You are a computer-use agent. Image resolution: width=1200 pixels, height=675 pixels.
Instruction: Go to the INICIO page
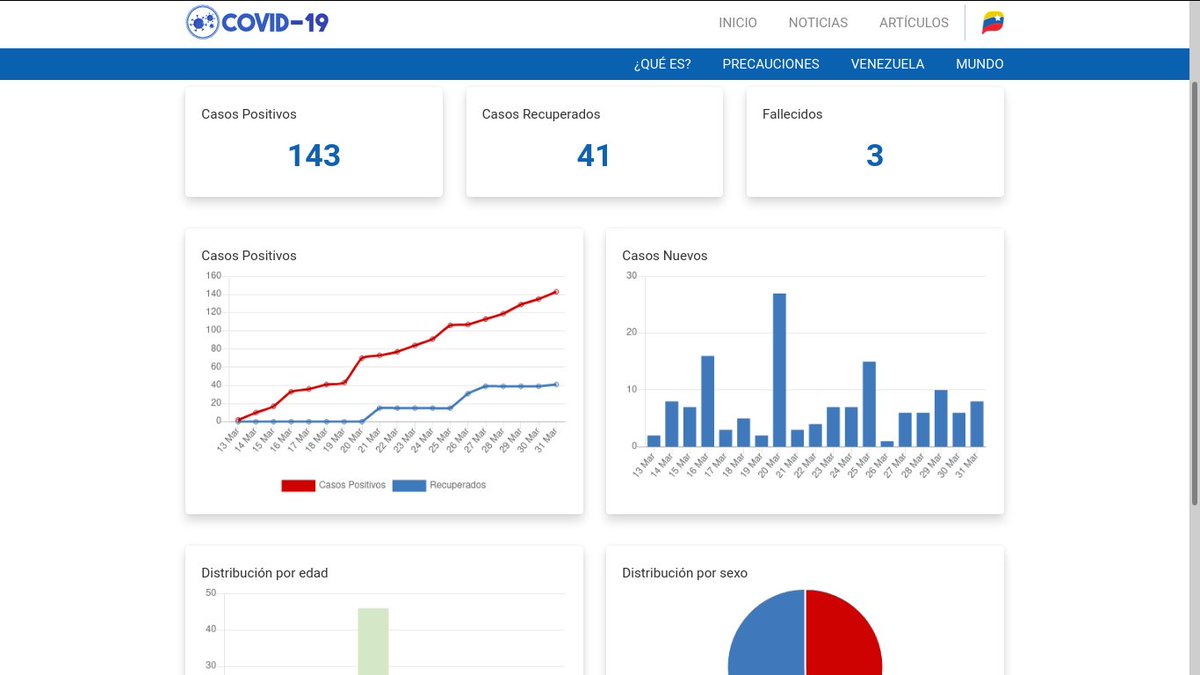pyautogui.click(x=738, y=22)
